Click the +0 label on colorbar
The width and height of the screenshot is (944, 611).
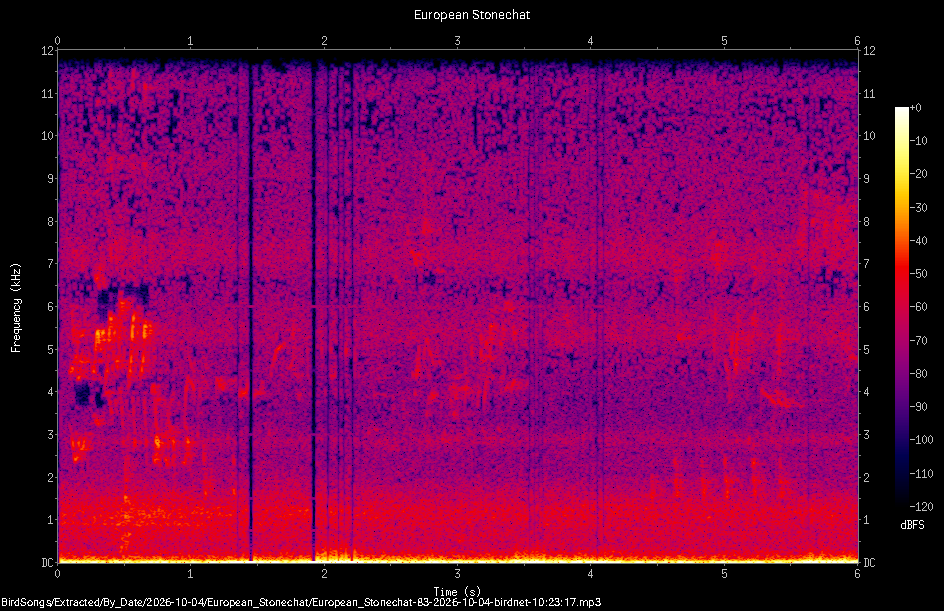pyautogui.click(x=915, y=108)
